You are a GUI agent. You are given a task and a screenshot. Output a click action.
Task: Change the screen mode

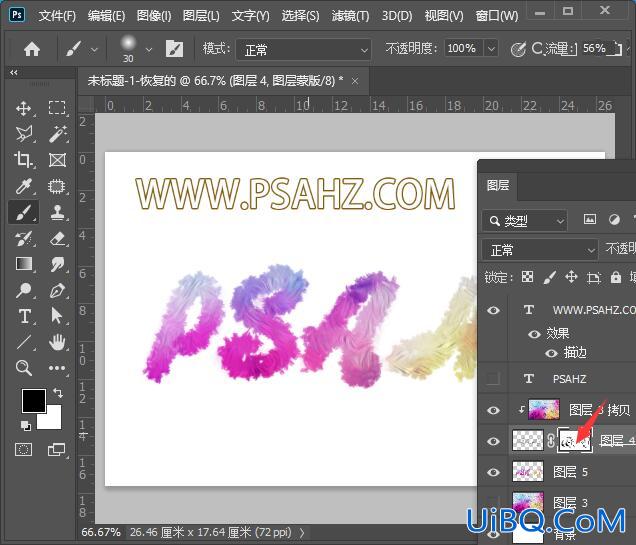click(x=56, y=449)
